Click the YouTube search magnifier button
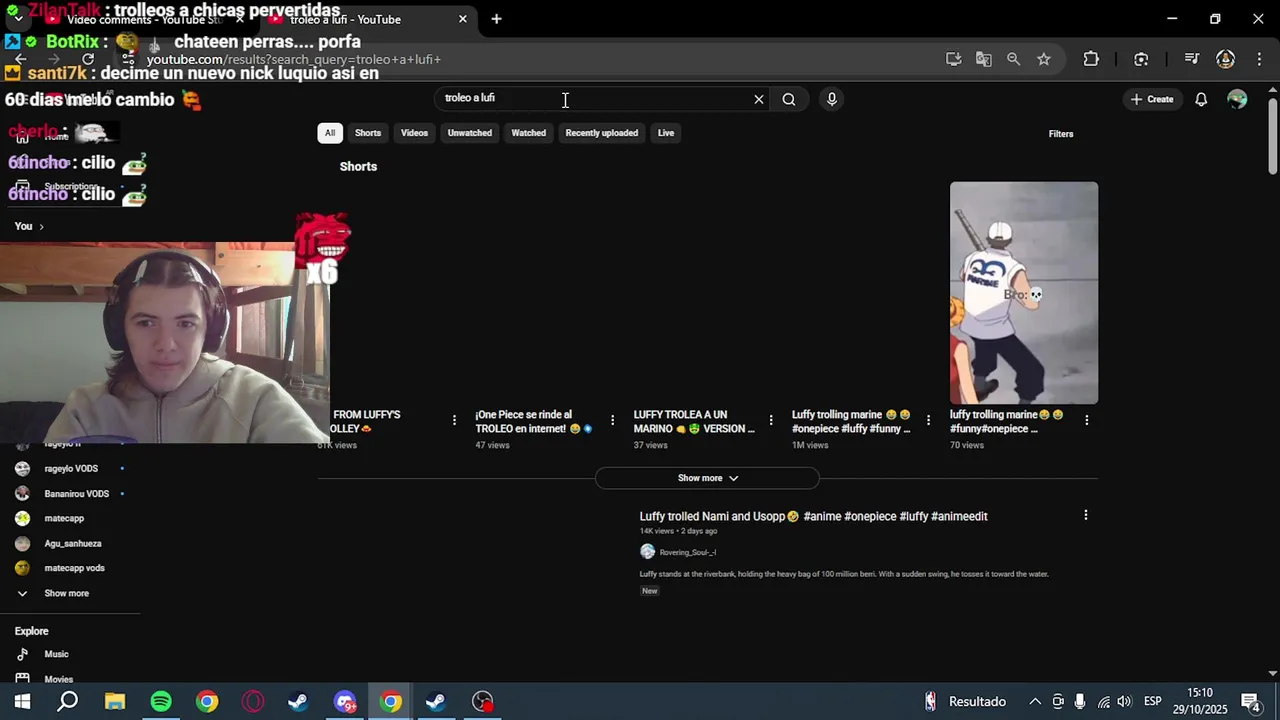The image size is (1280, 720). tap(789, 99)
